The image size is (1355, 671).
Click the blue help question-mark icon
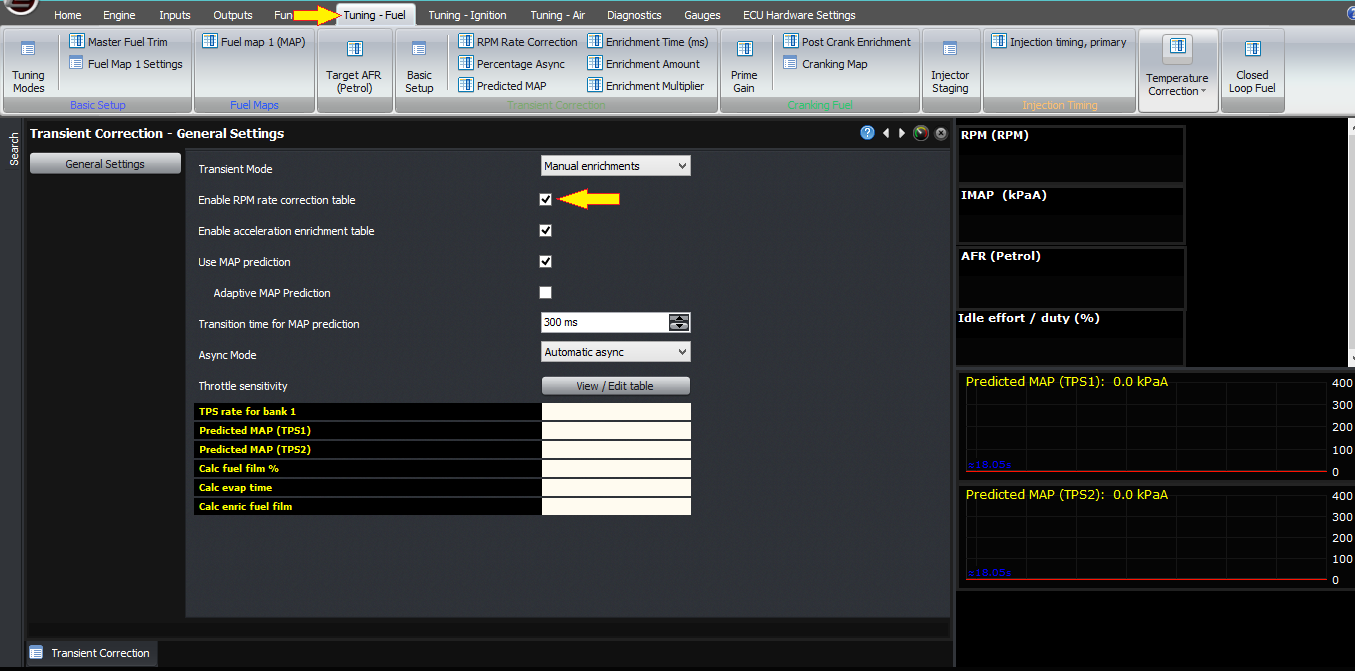pyautogui.click(x=867, y=133)
